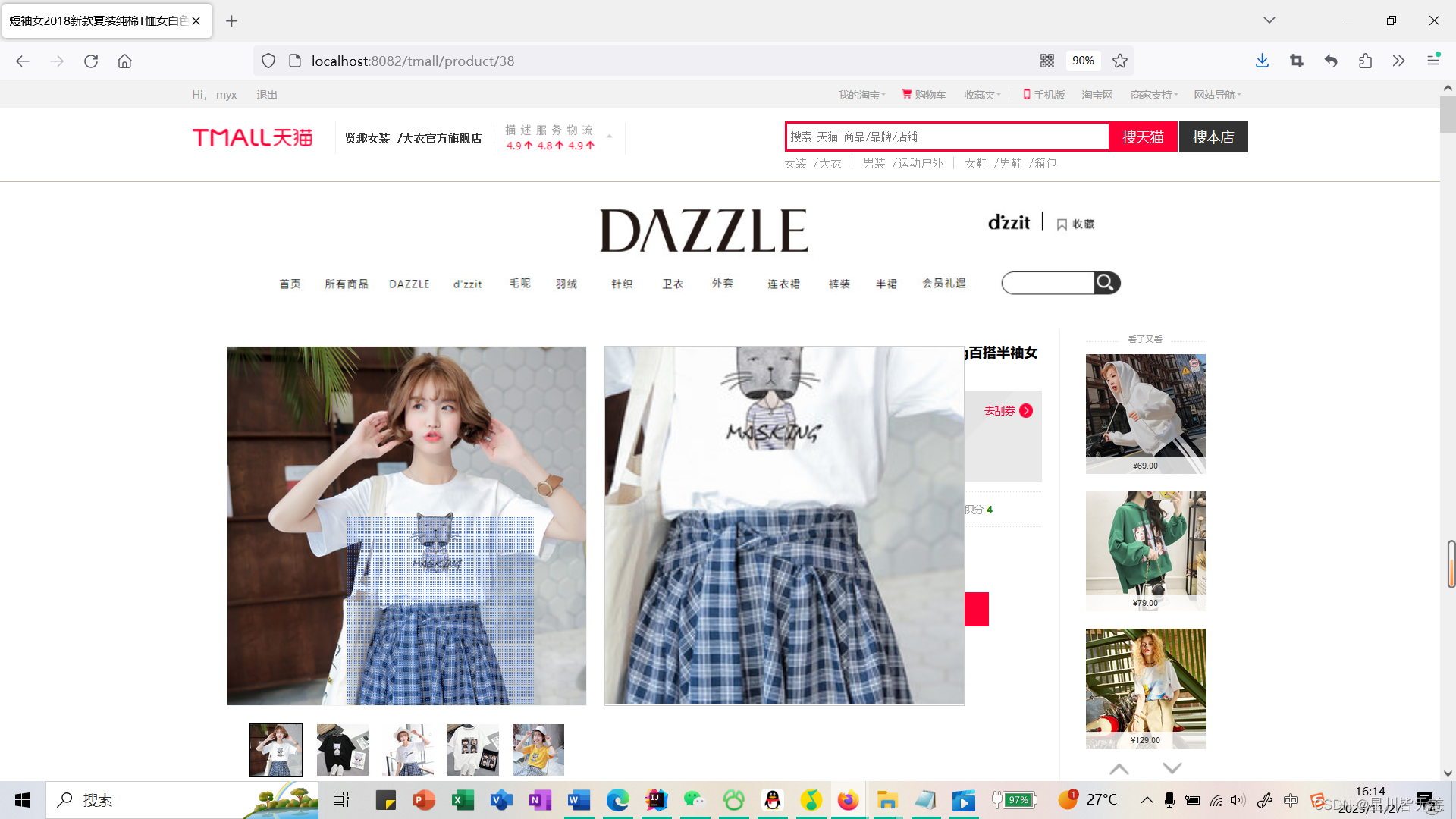Expand the 我的淘宝 dropdown
This screenshot has height=819, width=1456.
point(861,95)
